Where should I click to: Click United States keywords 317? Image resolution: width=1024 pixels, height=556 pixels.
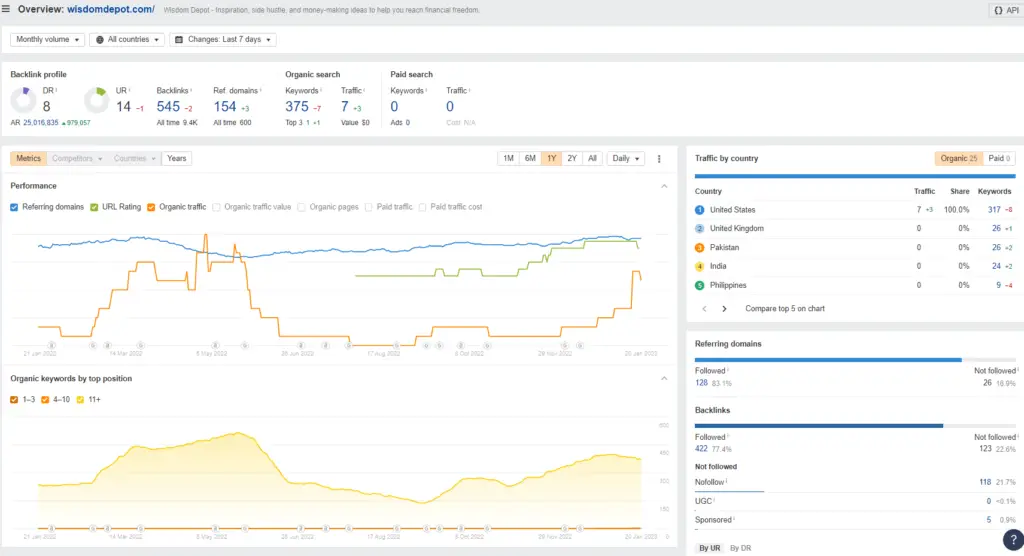[994, 210]
